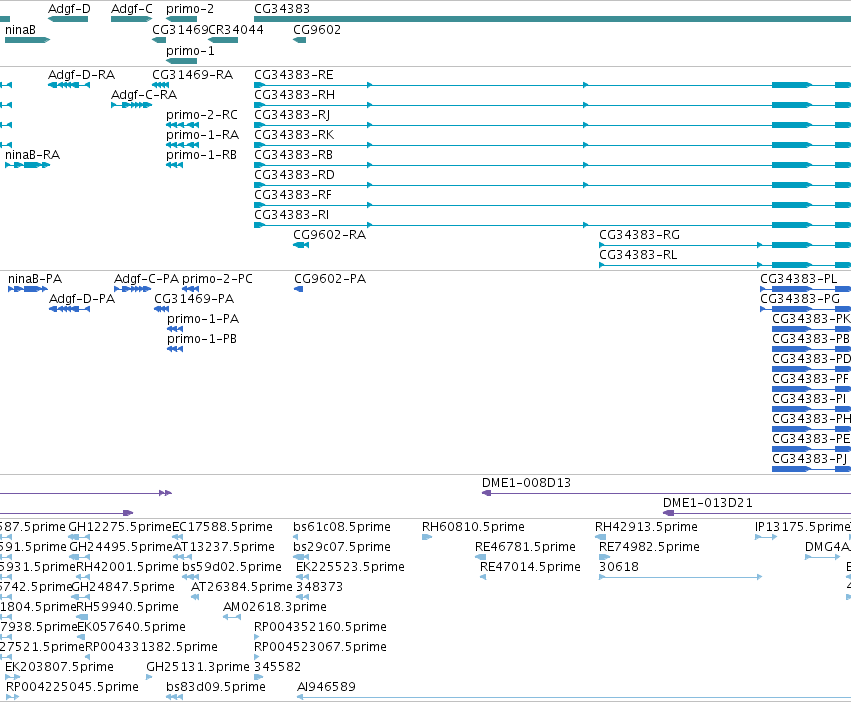Click protein primo-1-PB
The width and height of the screenshot is (851, 702).
[202, 339]
